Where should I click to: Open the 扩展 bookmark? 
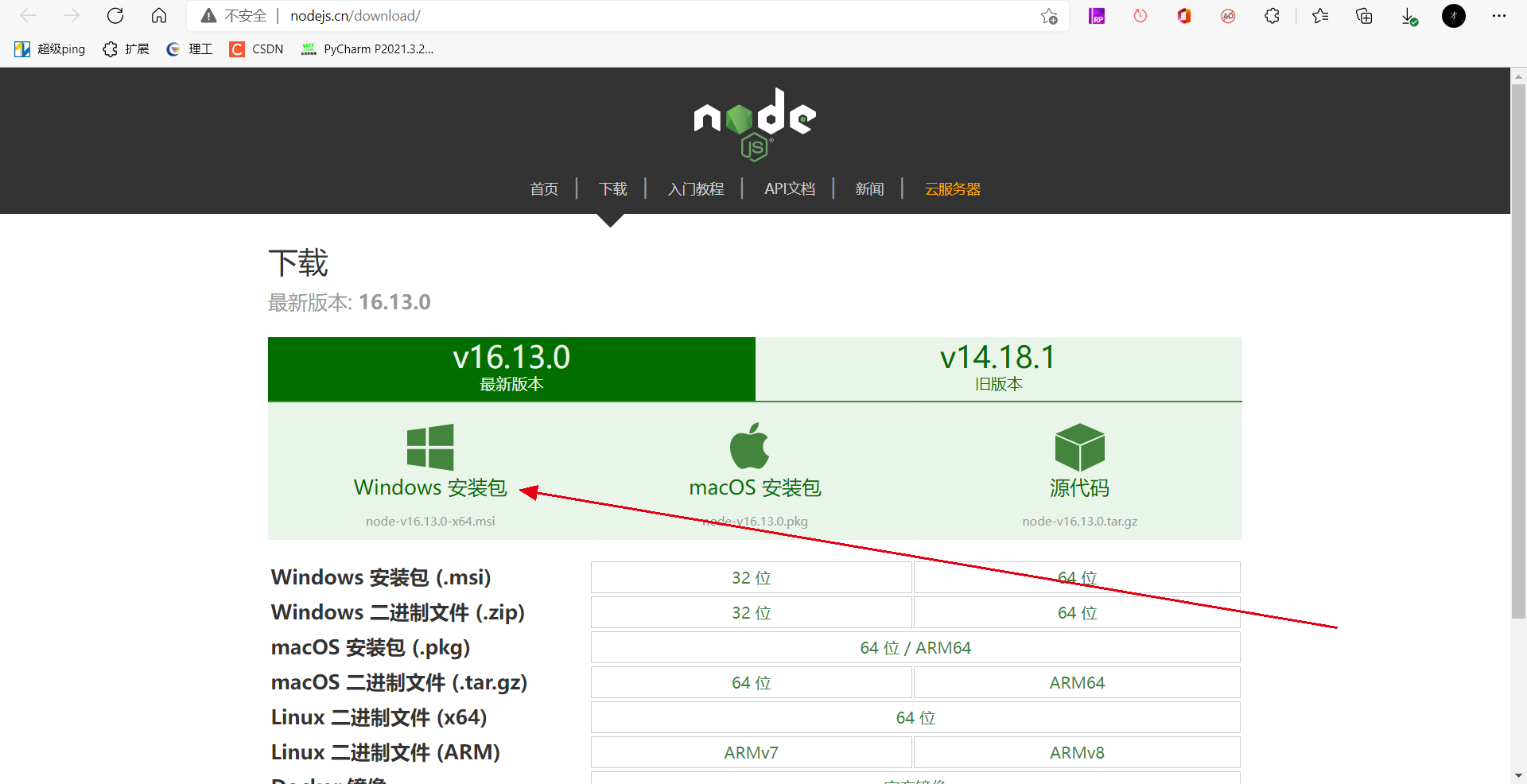(126, 49)
